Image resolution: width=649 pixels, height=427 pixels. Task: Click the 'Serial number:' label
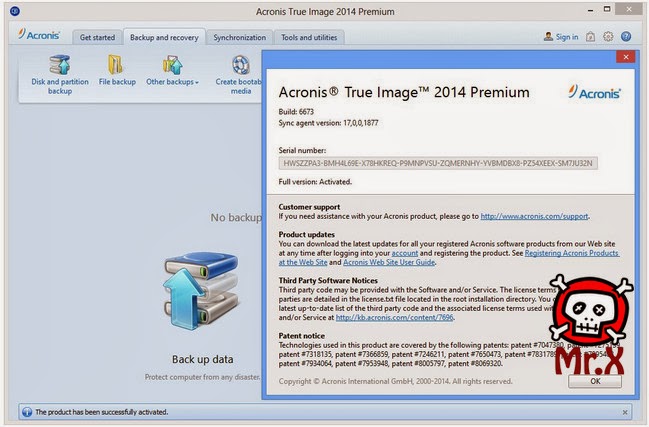pos(302,151)
